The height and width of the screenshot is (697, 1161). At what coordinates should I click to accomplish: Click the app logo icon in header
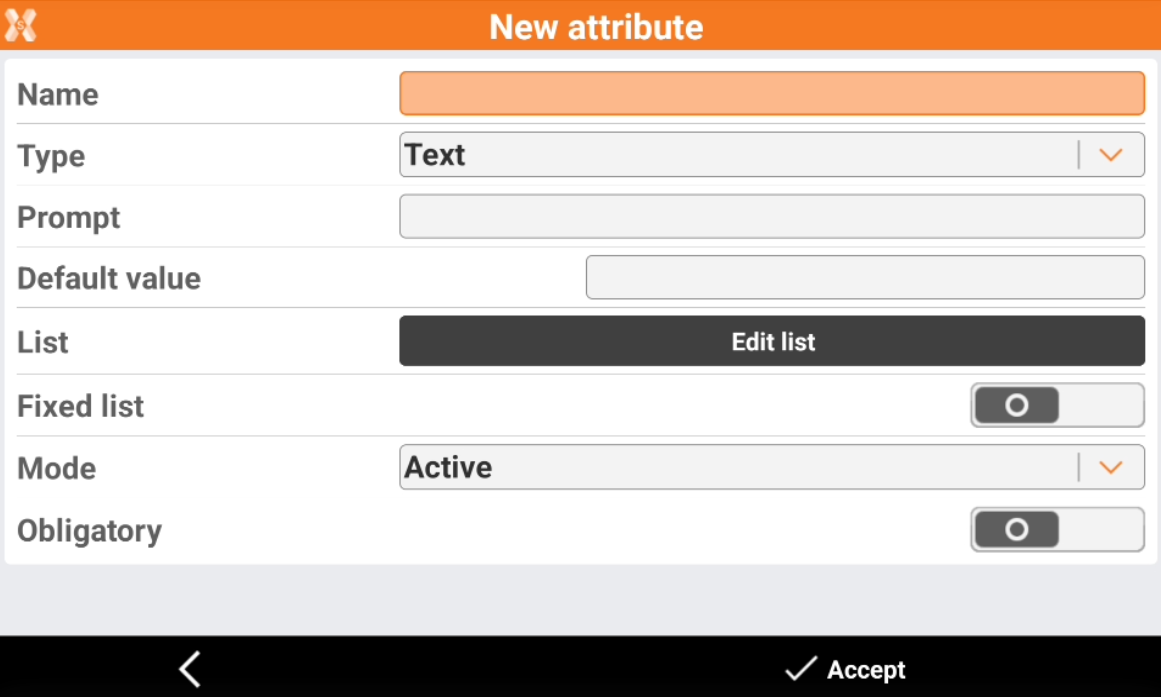[x=20, y=25]
